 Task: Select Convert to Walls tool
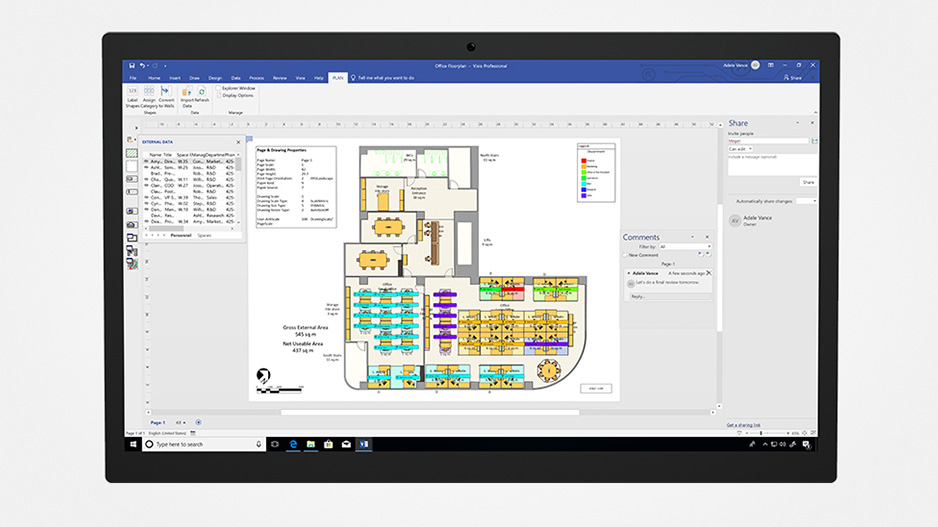[166, 92]
